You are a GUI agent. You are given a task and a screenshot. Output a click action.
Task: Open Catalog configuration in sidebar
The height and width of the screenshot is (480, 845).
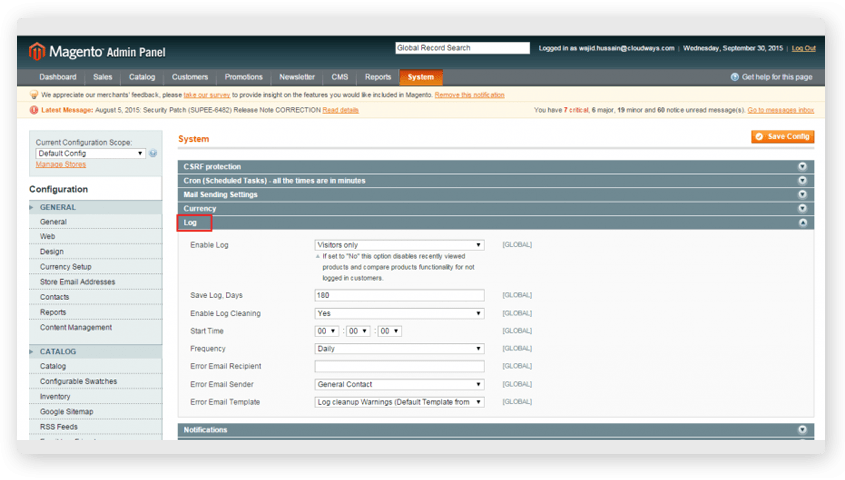[x=53, y=366]
